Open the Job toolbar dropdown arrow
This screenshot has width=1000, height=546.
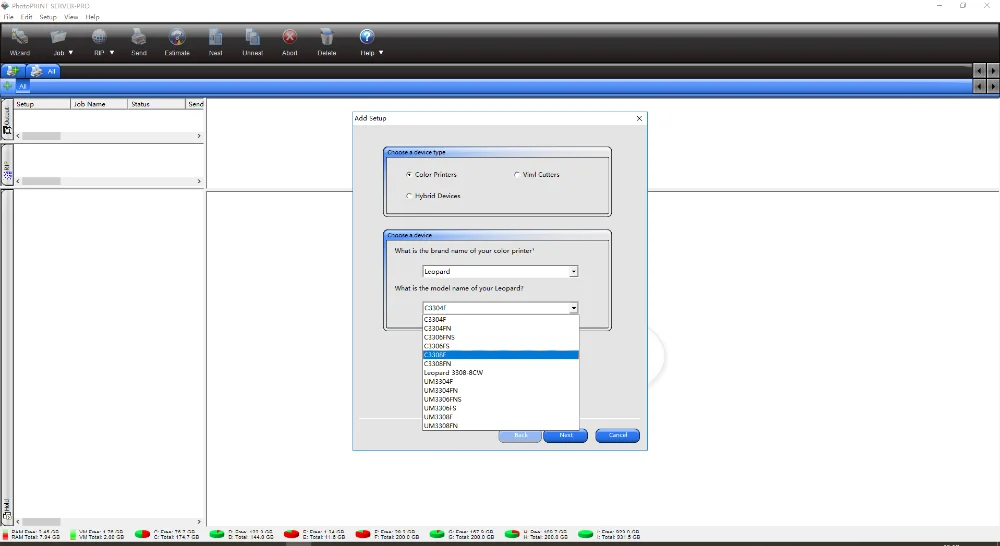pos(71,53)
